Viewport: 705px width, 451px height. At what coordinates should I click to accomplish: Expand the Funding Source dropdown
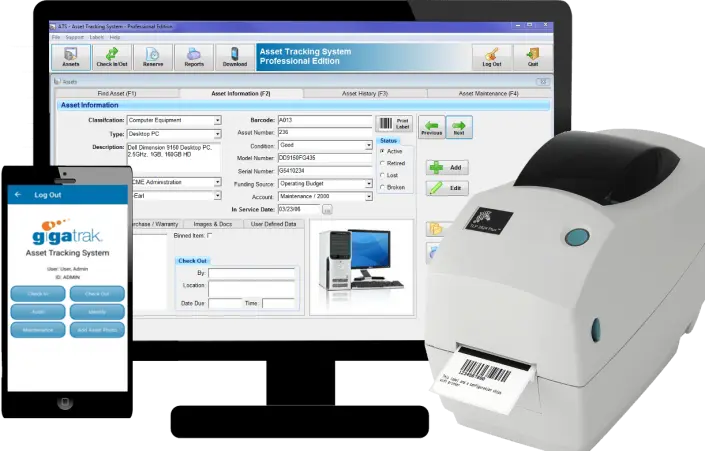[x=369, y=184]
